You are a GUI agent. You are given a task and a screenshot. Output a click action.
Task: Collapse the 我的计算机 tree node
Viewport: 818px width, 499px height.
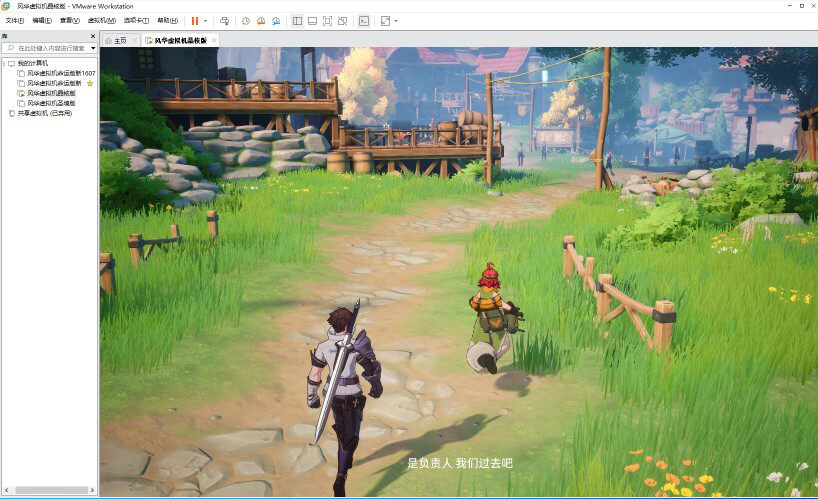4,63
